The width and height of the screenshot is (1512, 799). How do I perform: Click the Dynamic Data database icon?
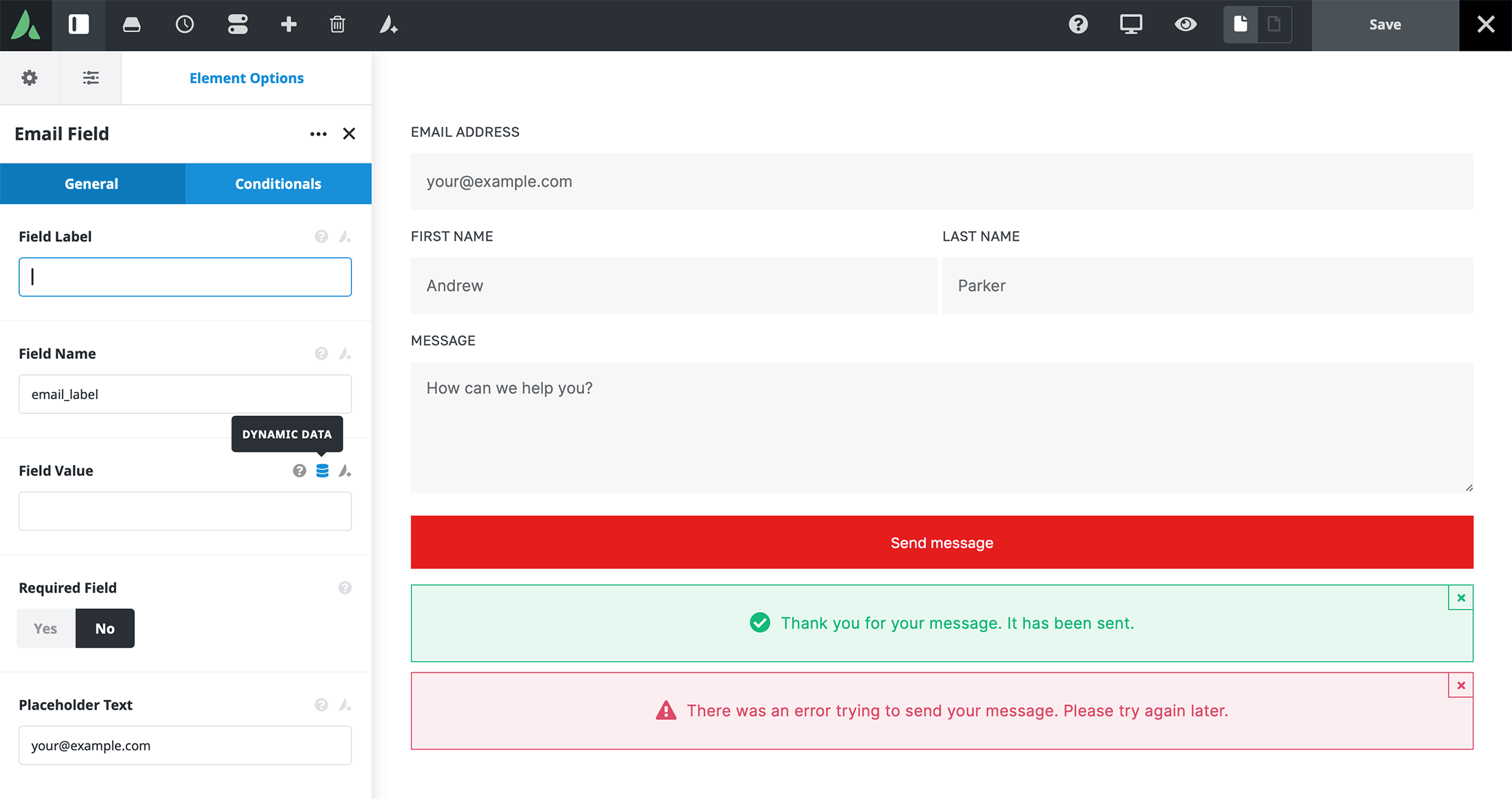click(322, 471)
